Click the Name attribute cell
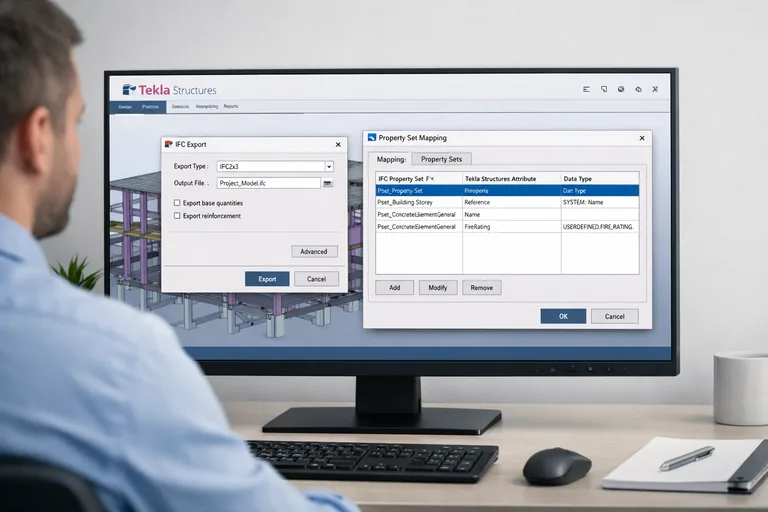768x512 pixels. click(x=511, y=215)
